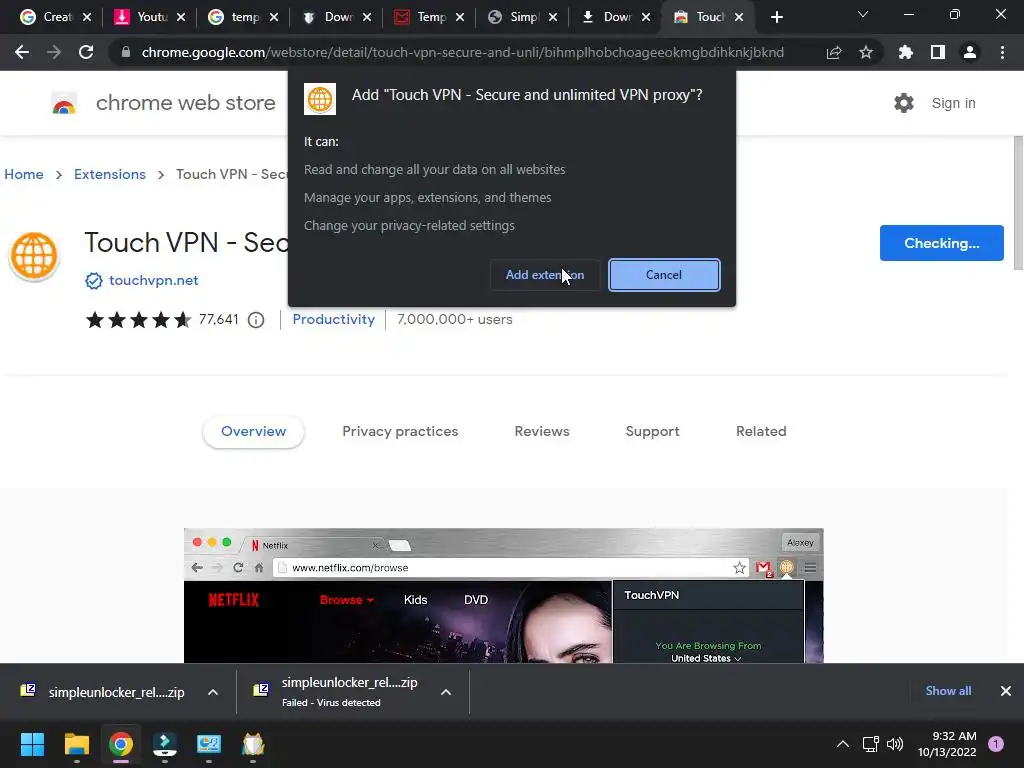Toggle the Chrome side panel icon
1024x768 pixels.
(938, 52)
